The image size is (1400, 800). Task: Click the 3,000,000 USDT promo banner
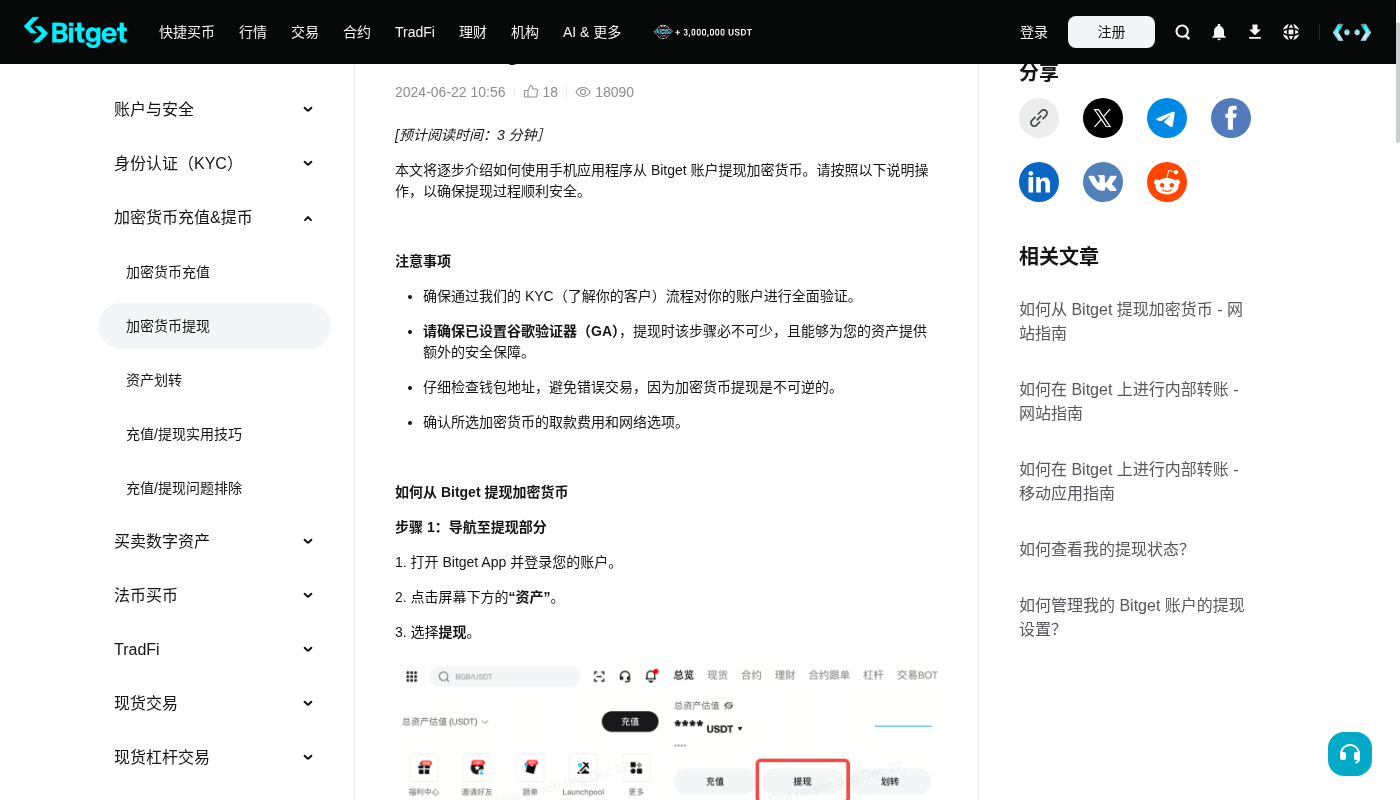[x=703, y=32]
